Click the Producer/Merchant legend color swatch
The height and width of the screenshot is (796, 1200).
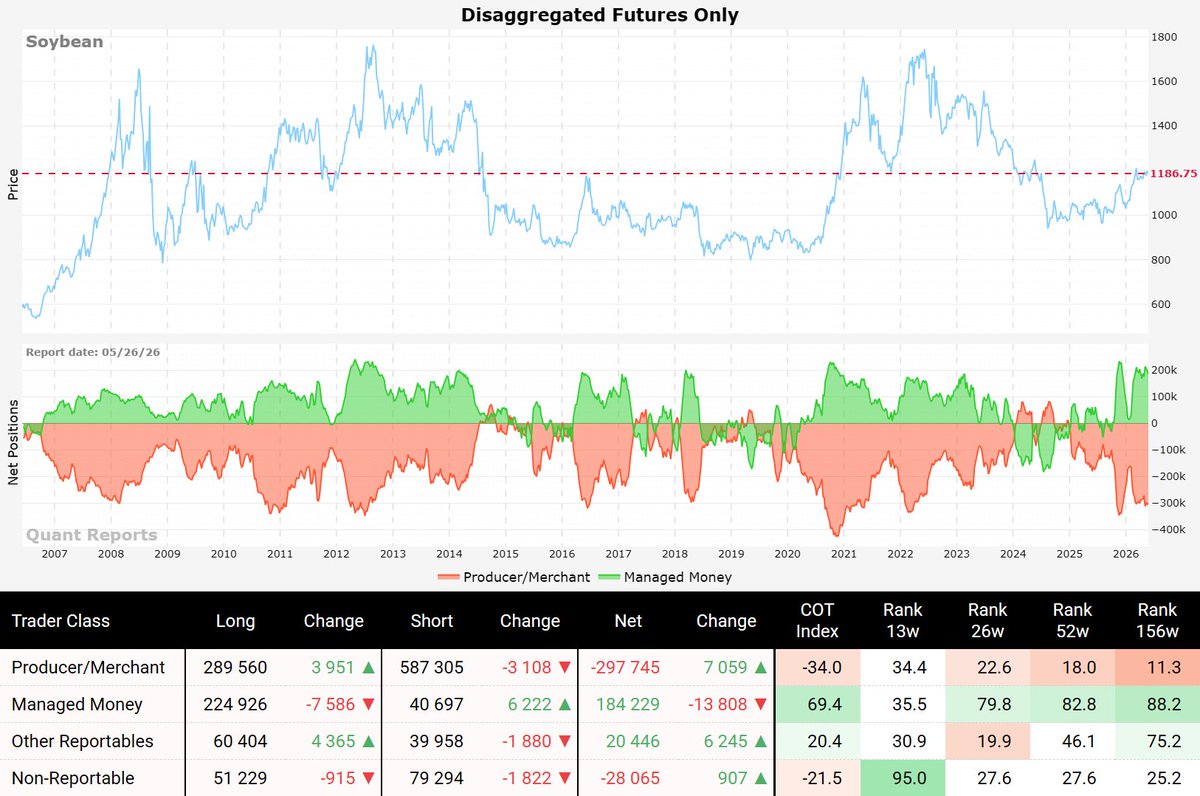tap(449, 577)
